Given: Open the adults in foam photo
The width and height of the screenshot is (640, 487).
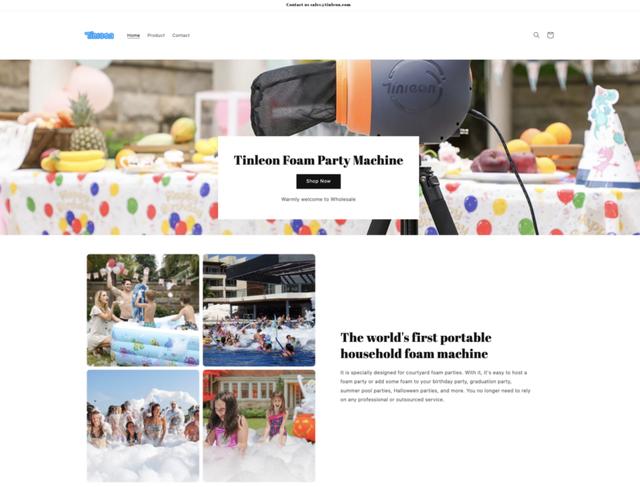Looking at the screenshot, I should point(143,426).
